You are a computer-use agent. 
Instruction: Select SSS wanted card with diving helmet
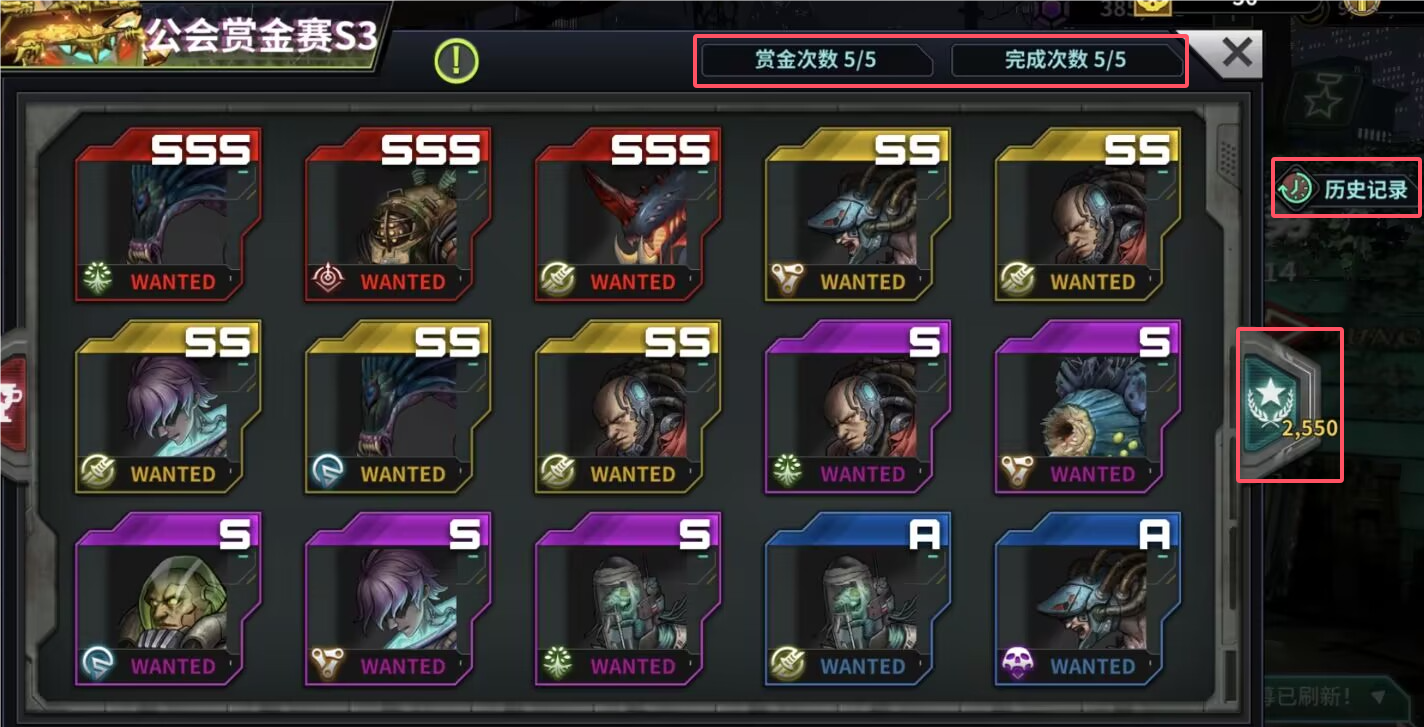point(398,214)
